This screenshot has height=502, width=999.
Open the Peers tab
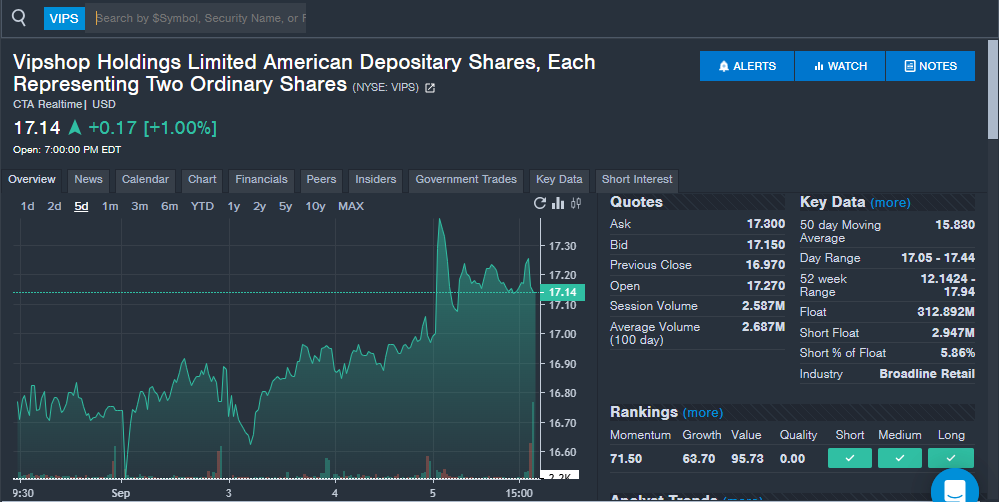(321, 180)
